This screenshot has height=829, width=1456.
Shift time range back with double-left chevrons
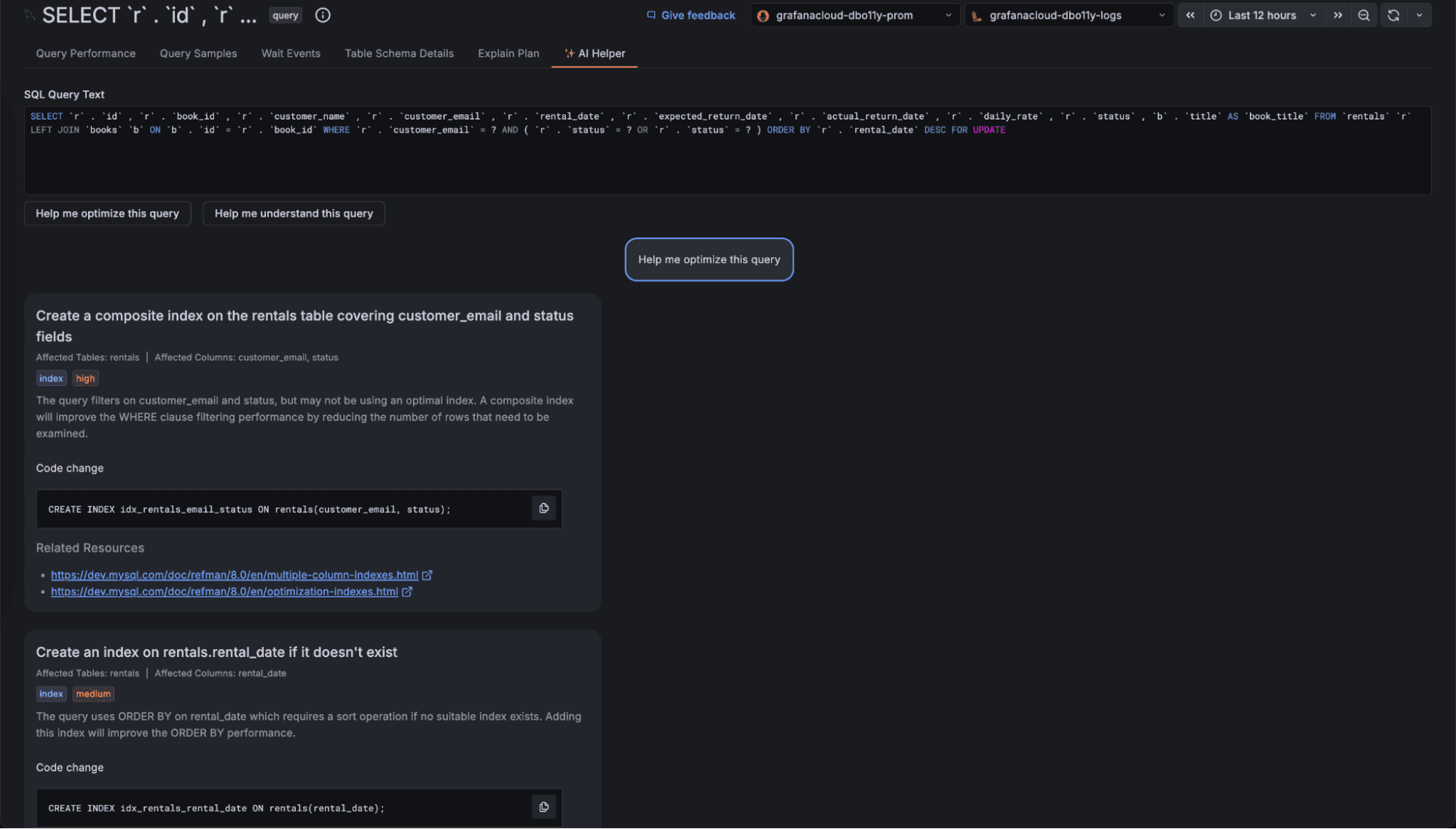pyautogui.click(x=1190, y=15)
